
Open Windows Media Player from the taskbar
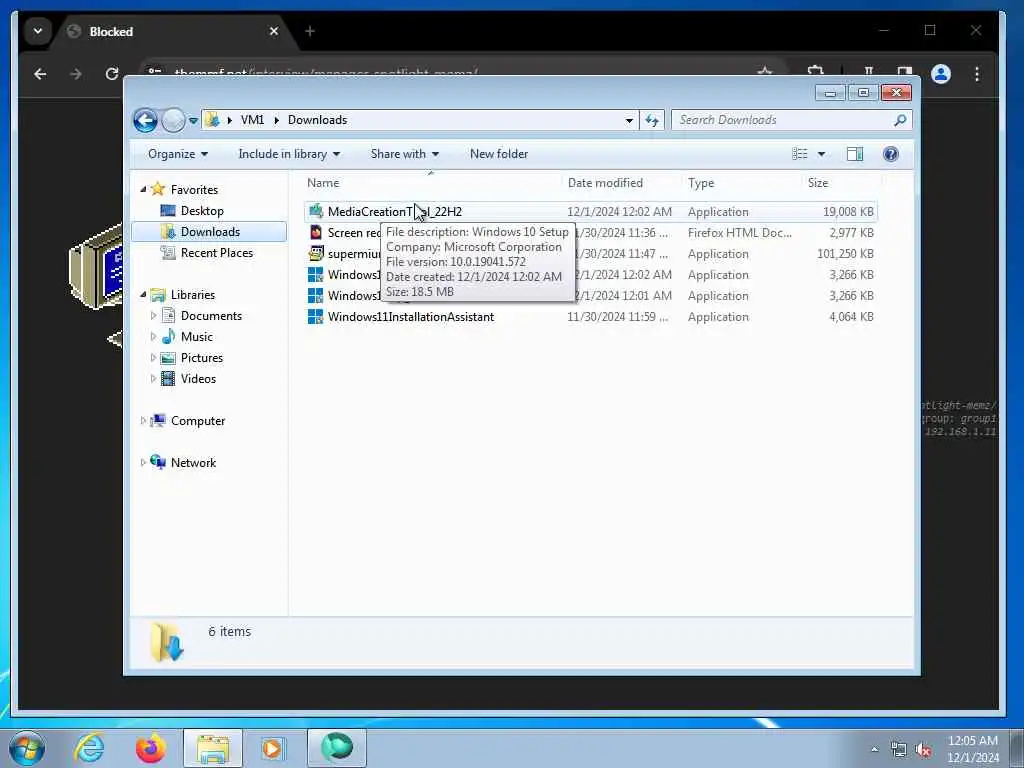coord(272,748)
